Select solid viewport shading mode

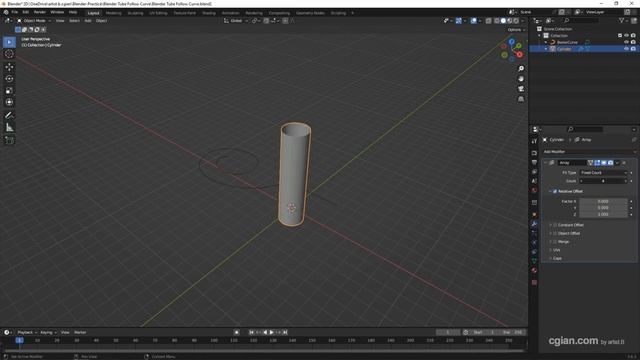pyautogui.click(x=503, y=20)
